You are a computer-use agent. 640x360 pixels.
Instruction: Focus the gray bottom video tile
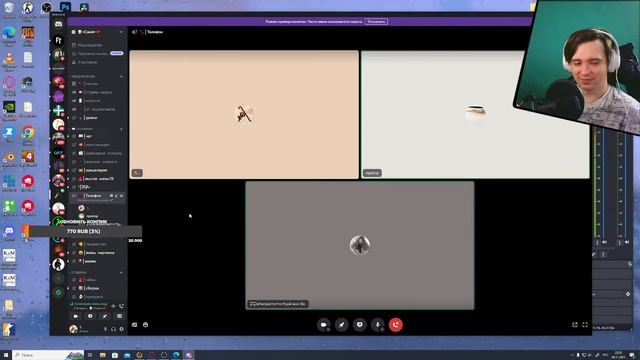click(x=360, y=245)
